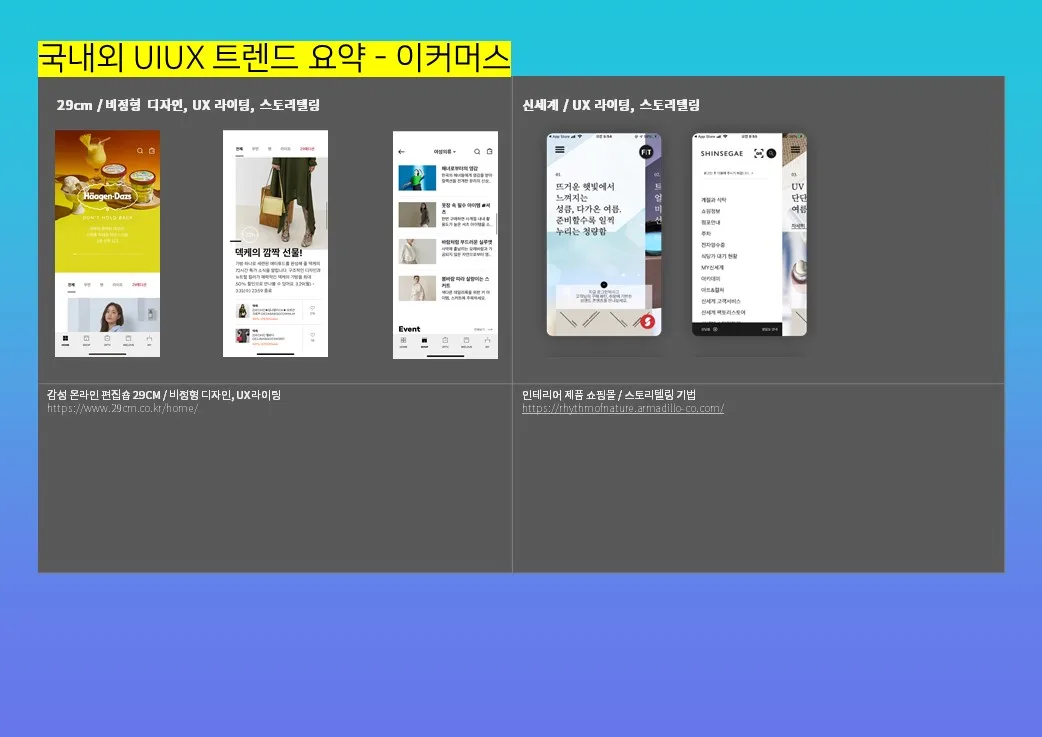Tap QR scan icon beside SHINSEGAE logo

758,153
